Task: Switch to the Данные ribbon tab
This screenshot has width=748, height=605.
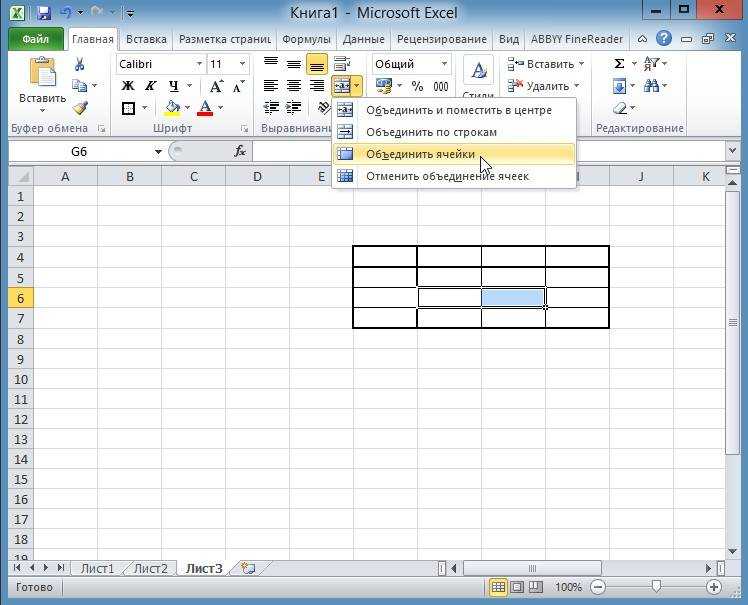Action: 364,39
